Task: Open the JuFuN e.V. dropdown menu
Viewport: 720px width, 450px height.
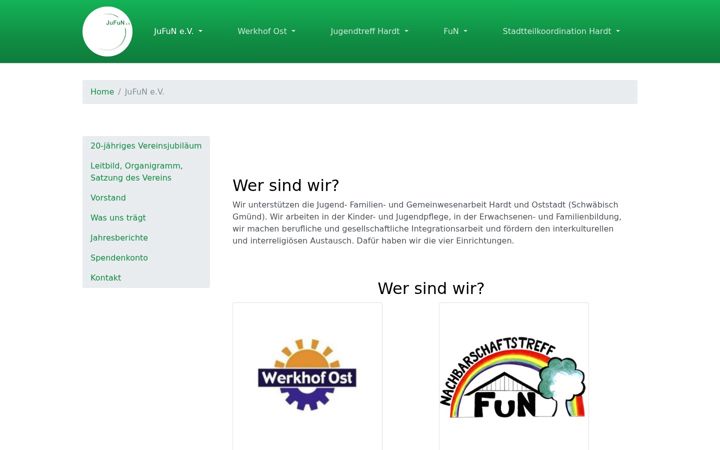Action: (x=178, y=31)
